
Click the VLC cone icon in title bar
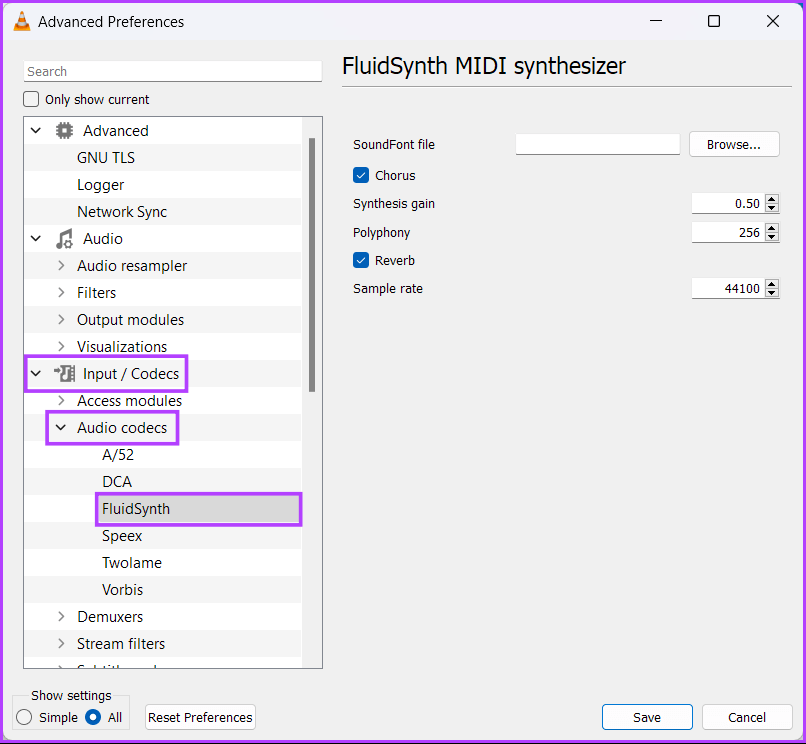pyautogui.click(x=22, y=22)
